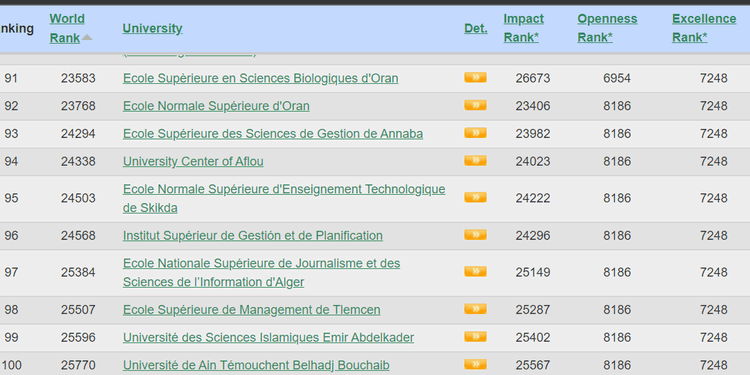Toggle the World Rank sort arrow
Viewport: 750px width, 375px height.
click(x=87, y=37)
